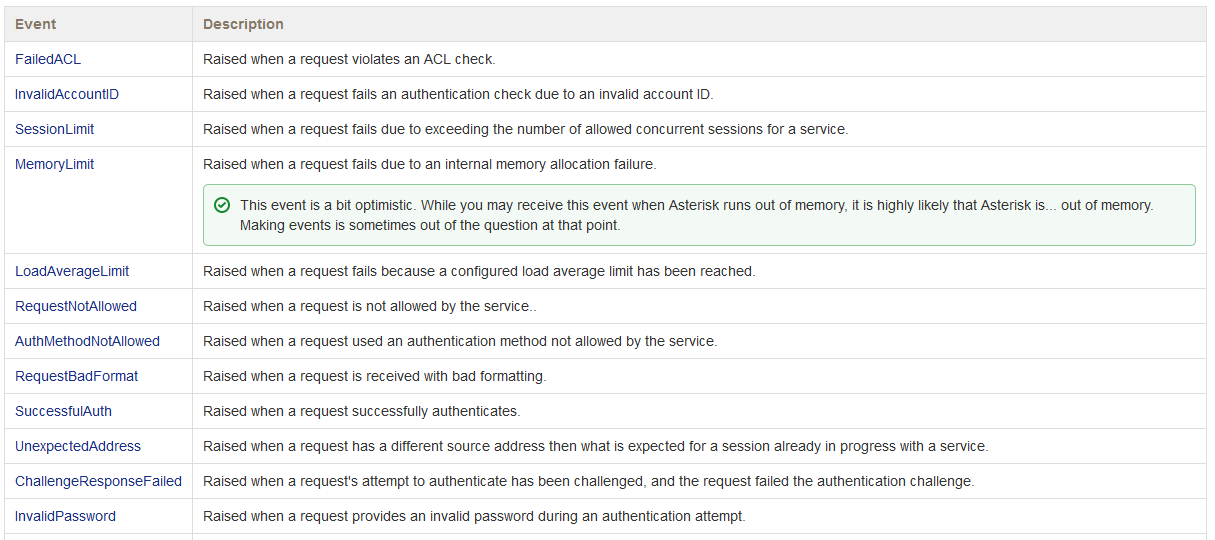This screenshot has width=1215, height=540.
Task: Open the FailedACL event link
Action: (x=48, y=59)
